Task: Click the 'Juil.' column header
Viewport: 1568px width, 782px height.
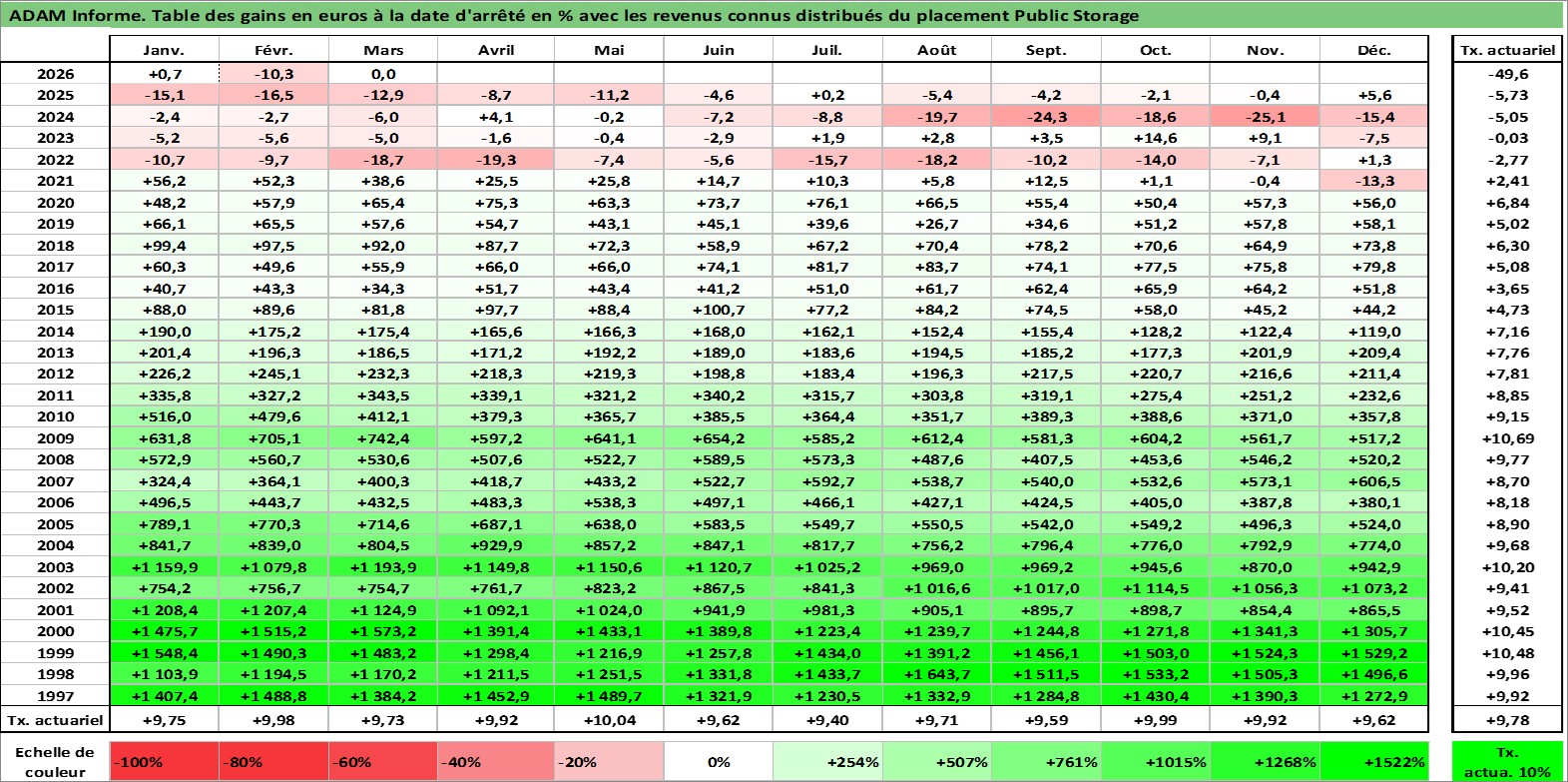Action: click(827, 50)
